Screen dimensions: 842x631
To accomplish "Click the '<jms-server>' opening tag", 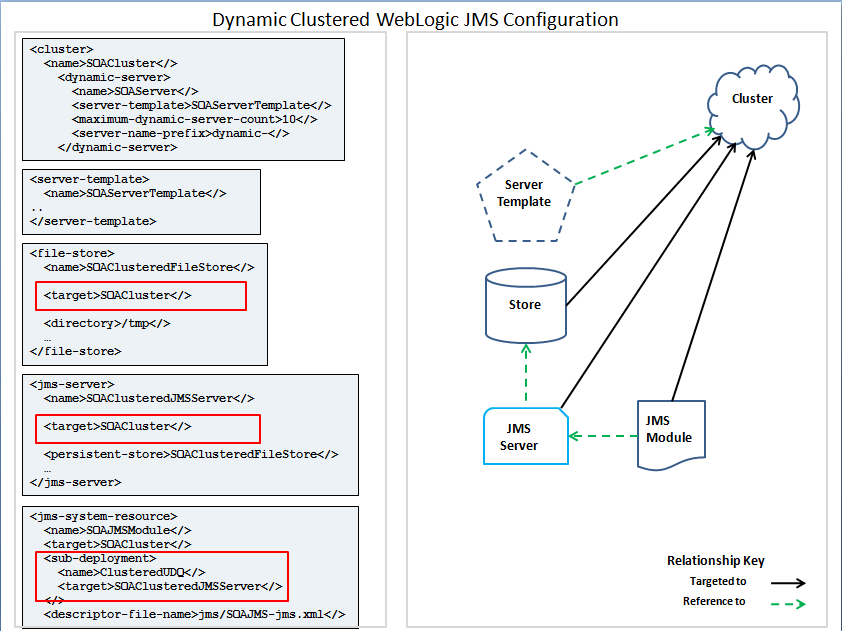I will (x=72, y=385).
